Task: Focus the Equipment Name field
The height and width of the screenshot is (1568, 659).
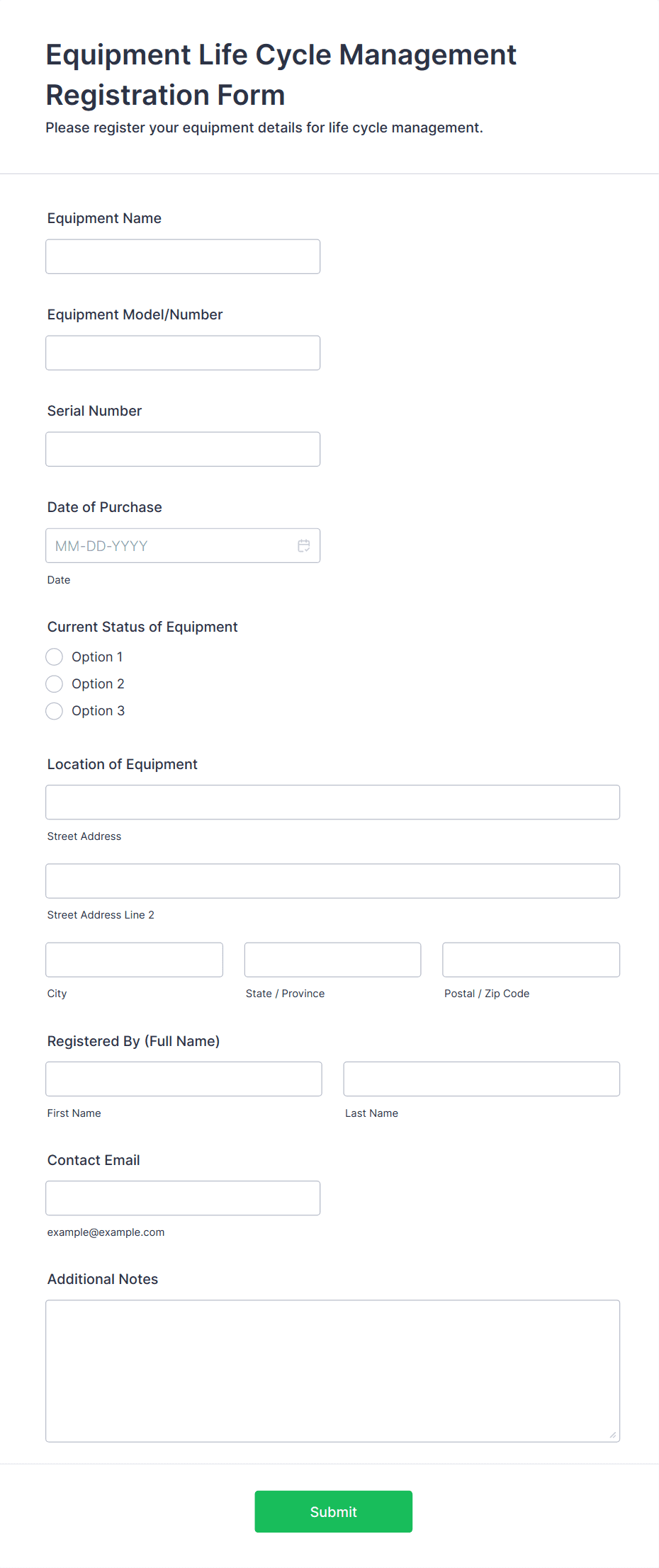Action: 183,256
